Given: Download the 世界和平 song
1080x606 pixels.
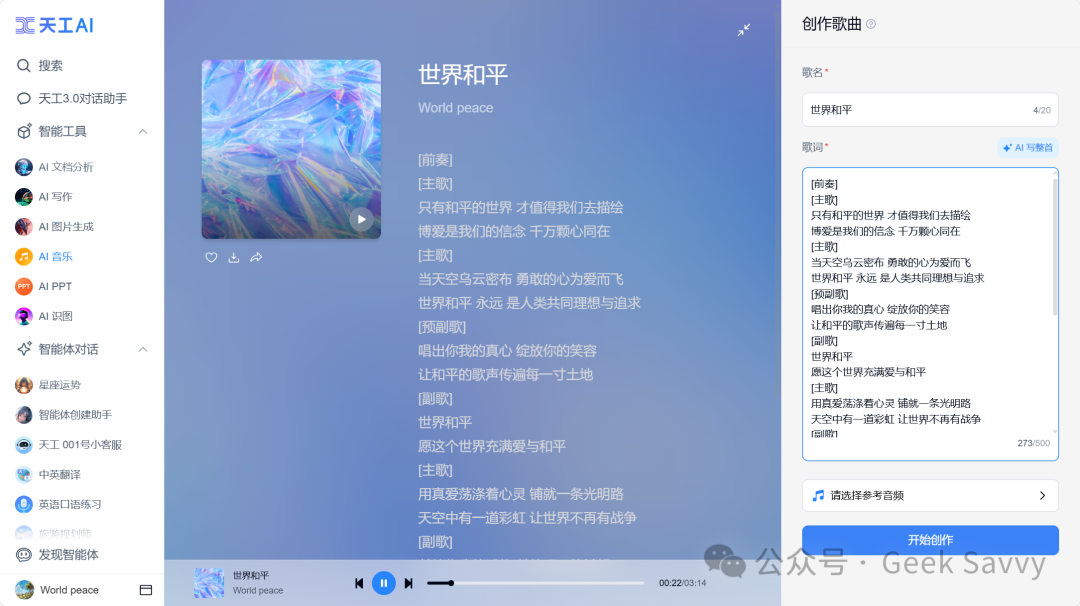Looking at the screenshot, I should coord(234,258).
